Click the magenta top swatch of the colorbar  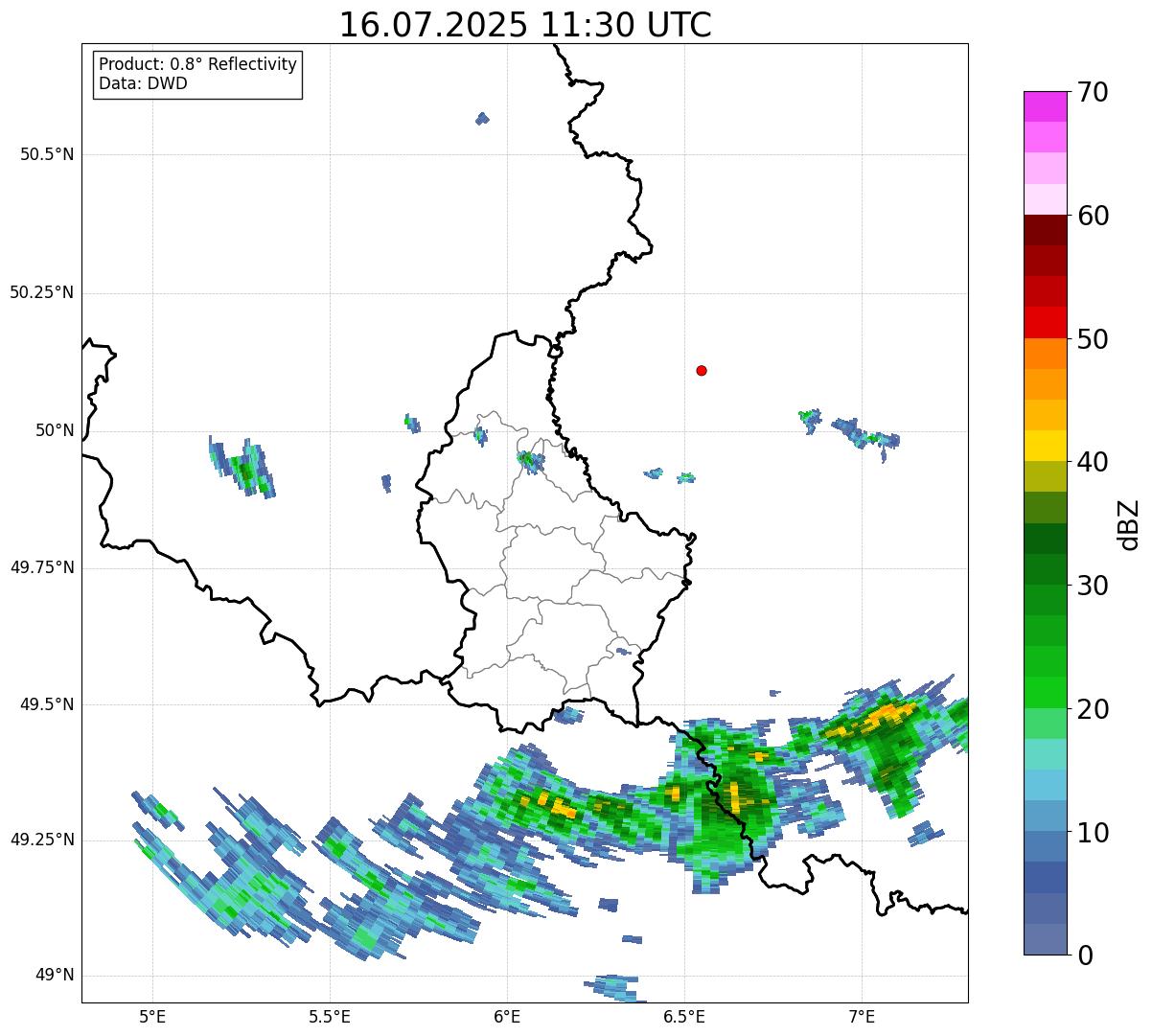point(1046,106)
